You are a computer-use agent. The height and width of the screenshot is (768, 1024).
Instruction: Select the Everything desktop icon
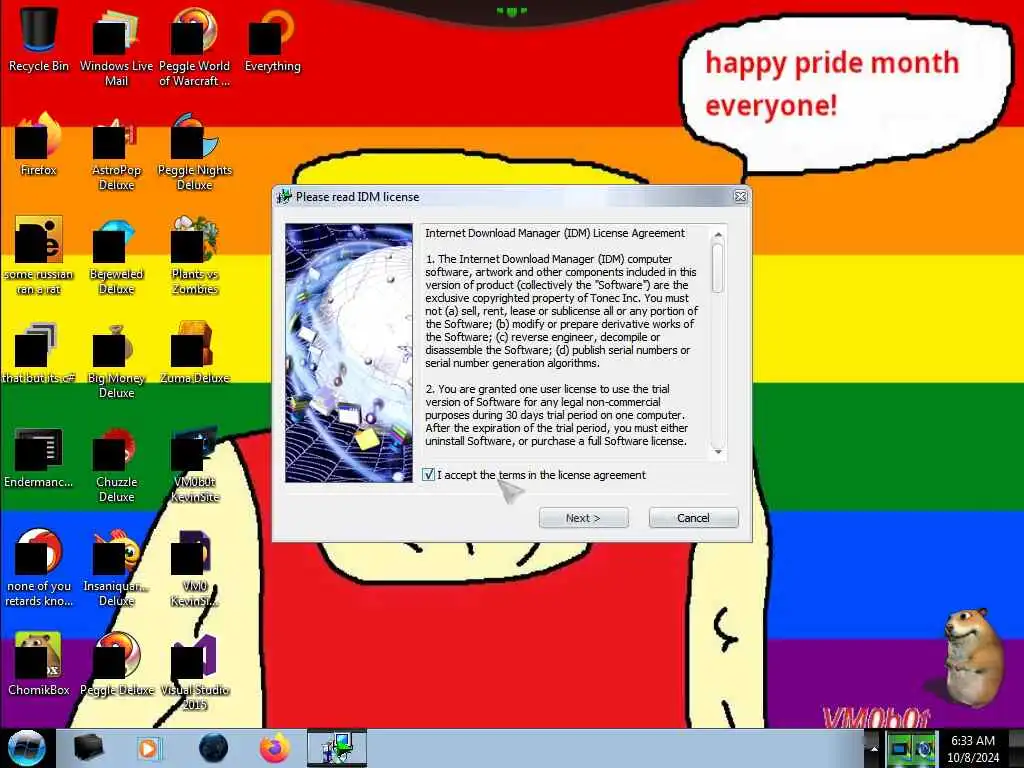pyautogui.click(x=272, y=39)
